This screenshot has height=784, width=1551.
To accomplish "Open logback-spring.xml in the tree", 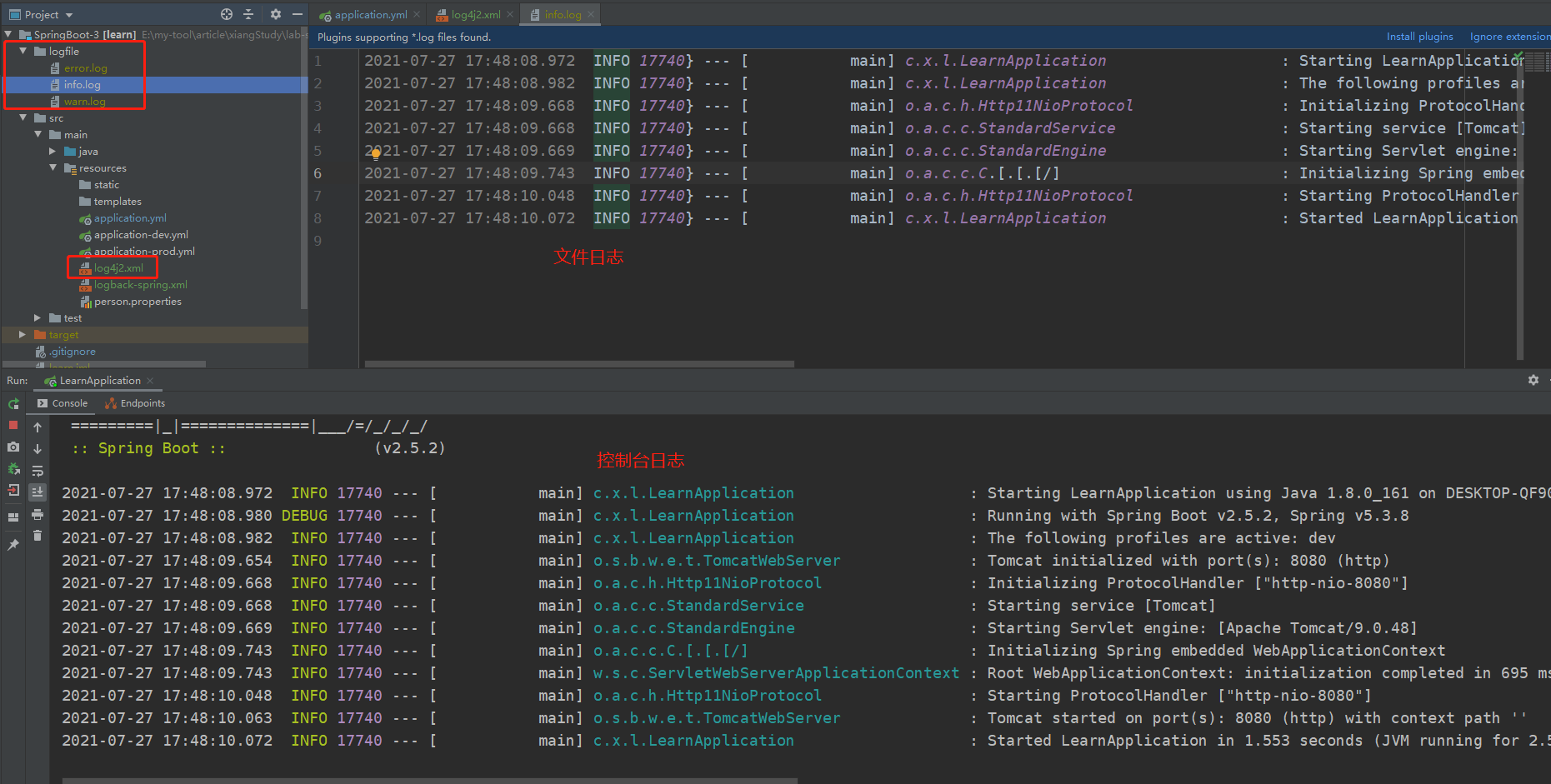I will [140, 285].
